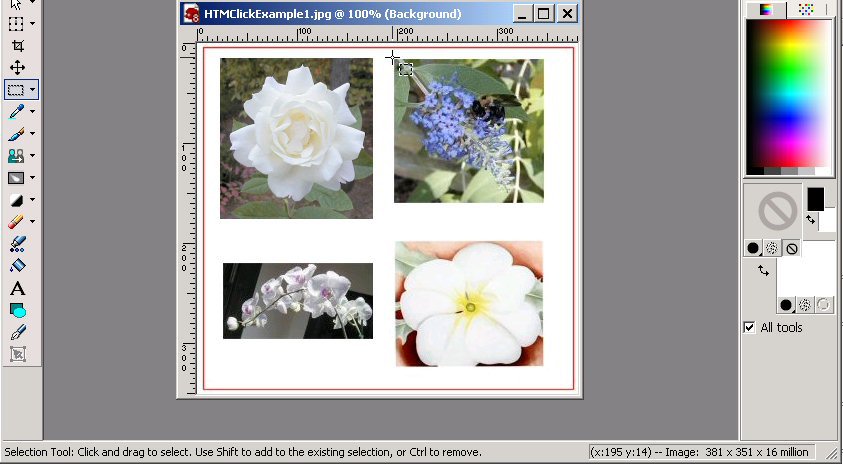Expand the Deform tool flyout arrow
Screen dimensions: 843x464
click(33, 23)
